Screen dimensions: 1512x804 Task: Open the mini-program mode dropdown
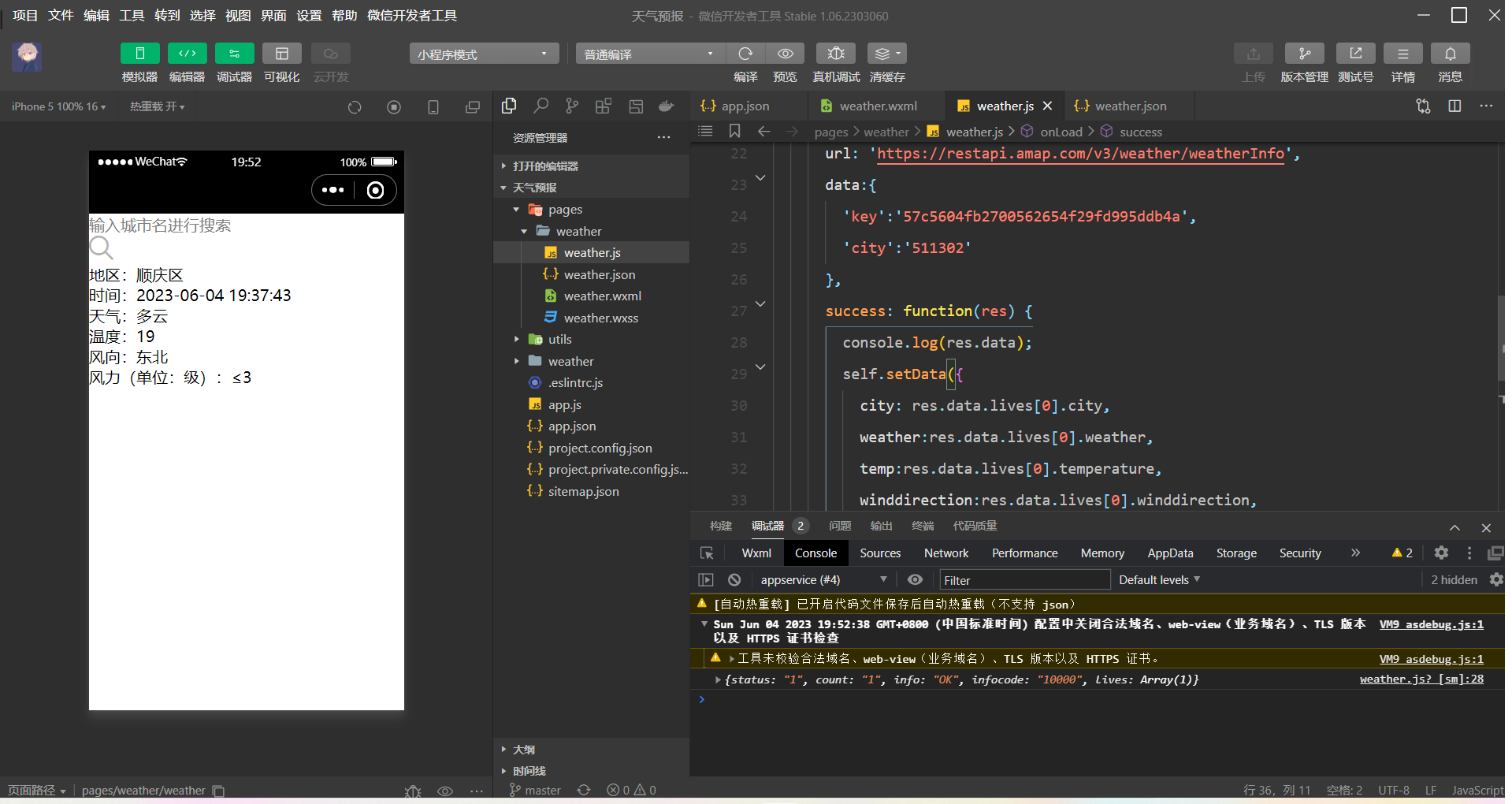coord(484,54)
